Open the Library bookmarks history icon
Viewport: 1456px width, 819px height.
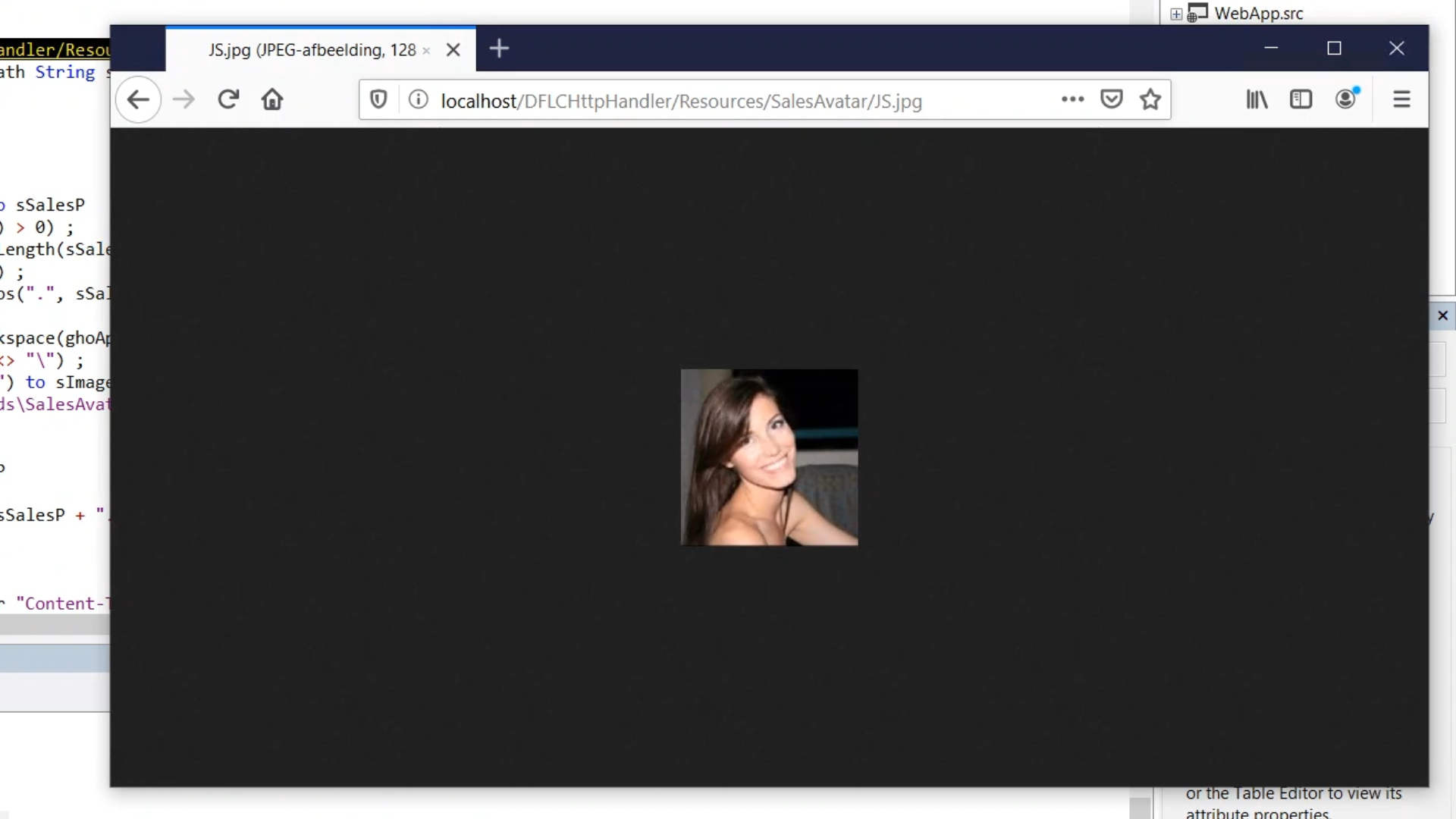tap(1257, 99)
